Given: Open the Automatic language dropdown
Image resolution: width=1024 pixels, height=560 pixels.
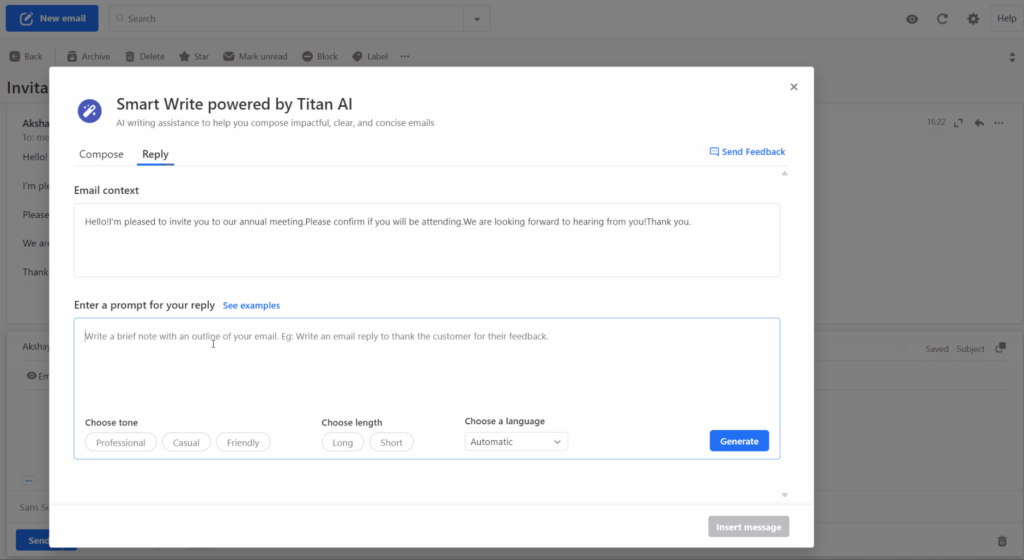Looking at the screenshot, I should 516,442.
